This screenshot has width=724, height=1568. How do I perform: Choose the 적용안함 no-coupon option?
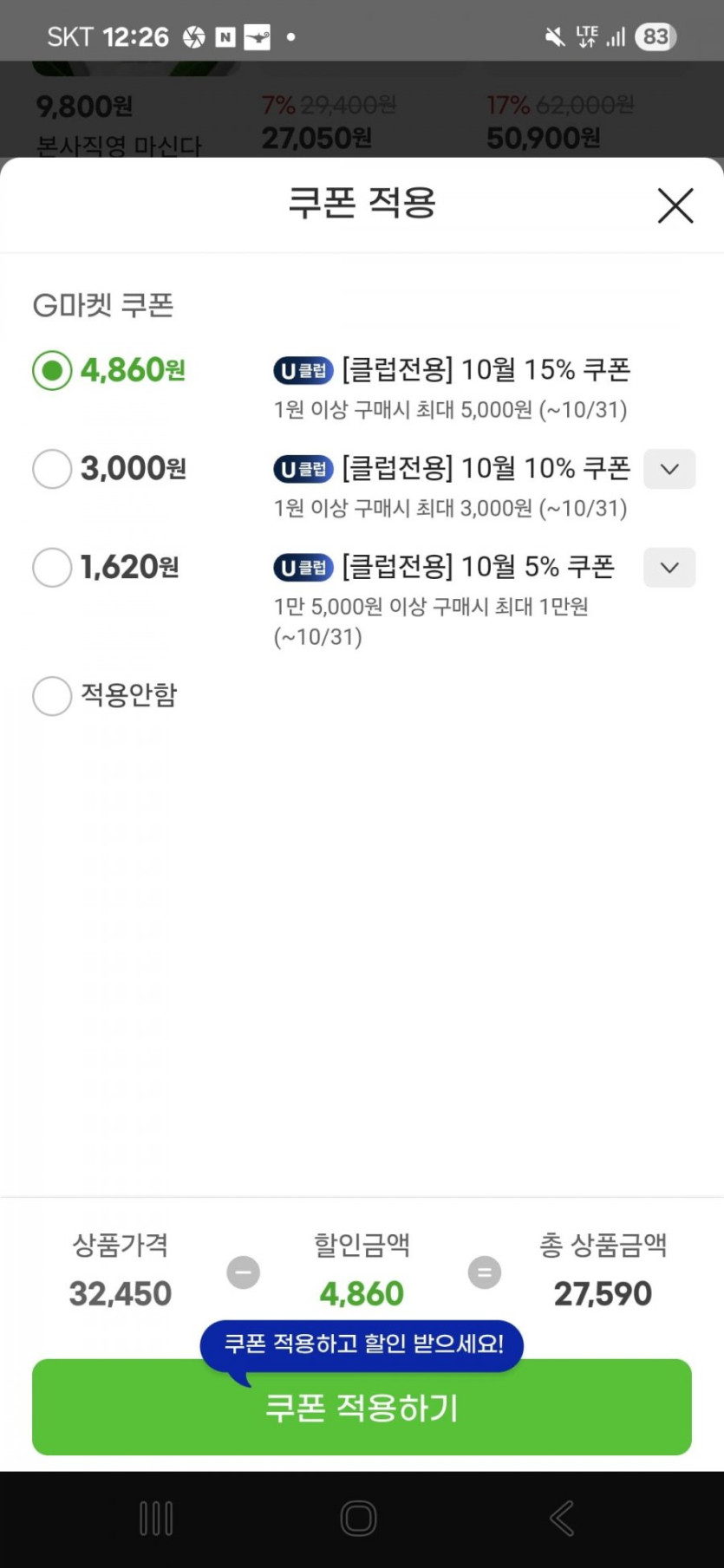pos(52,696)
